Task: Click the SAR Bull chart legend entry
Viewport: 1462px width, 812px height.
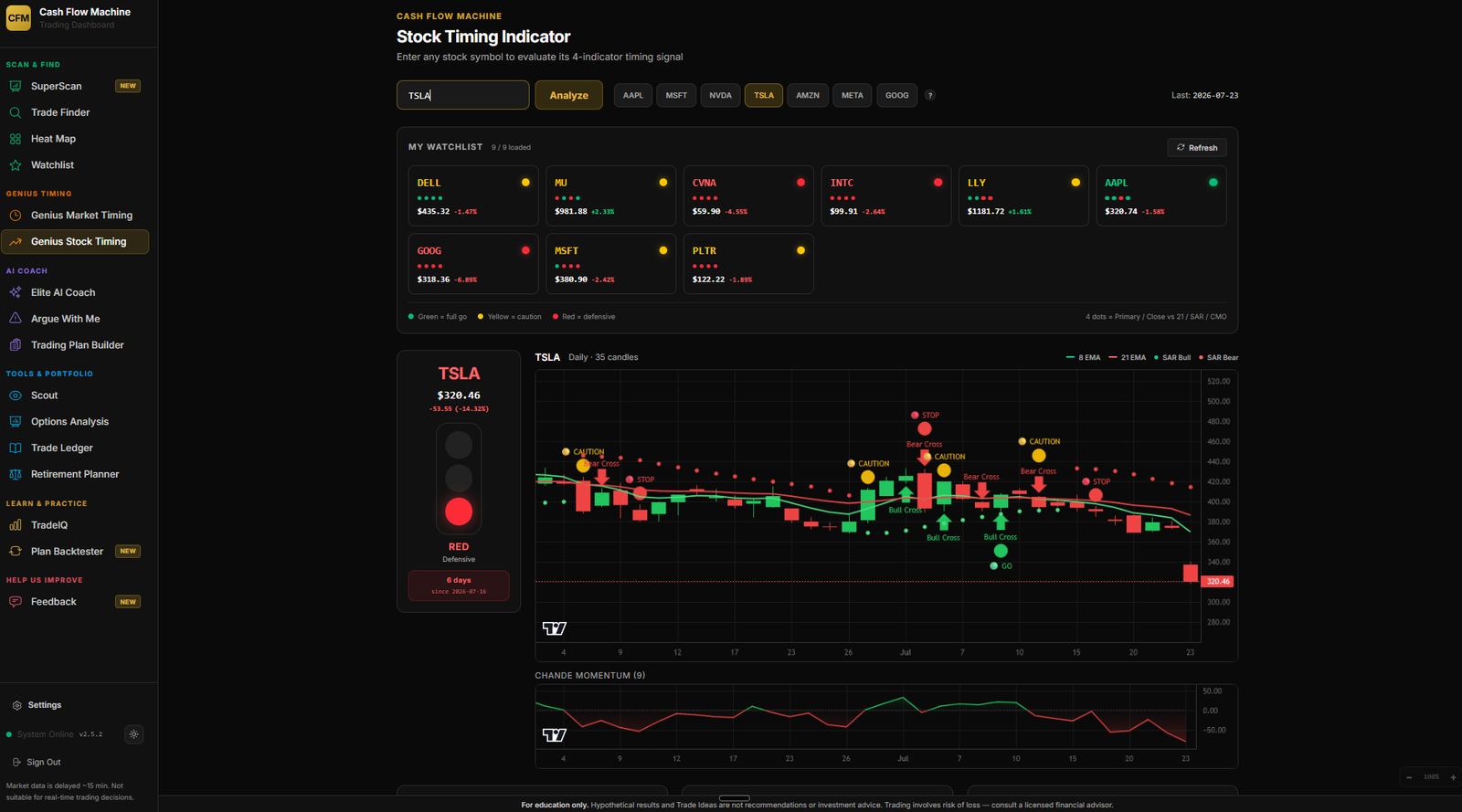Action: click(x=1172, y=358)
